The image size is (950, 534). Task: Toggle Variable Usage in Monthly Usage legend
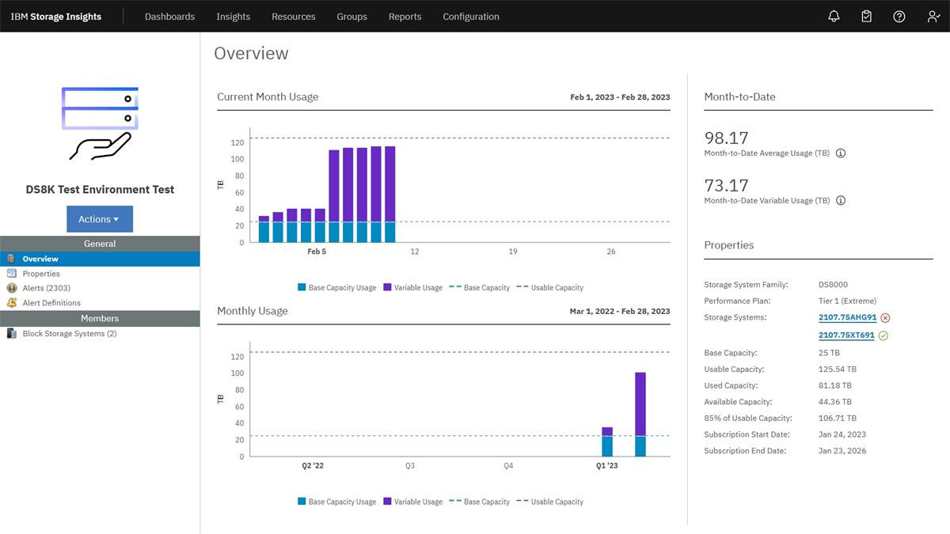point(413,501)
